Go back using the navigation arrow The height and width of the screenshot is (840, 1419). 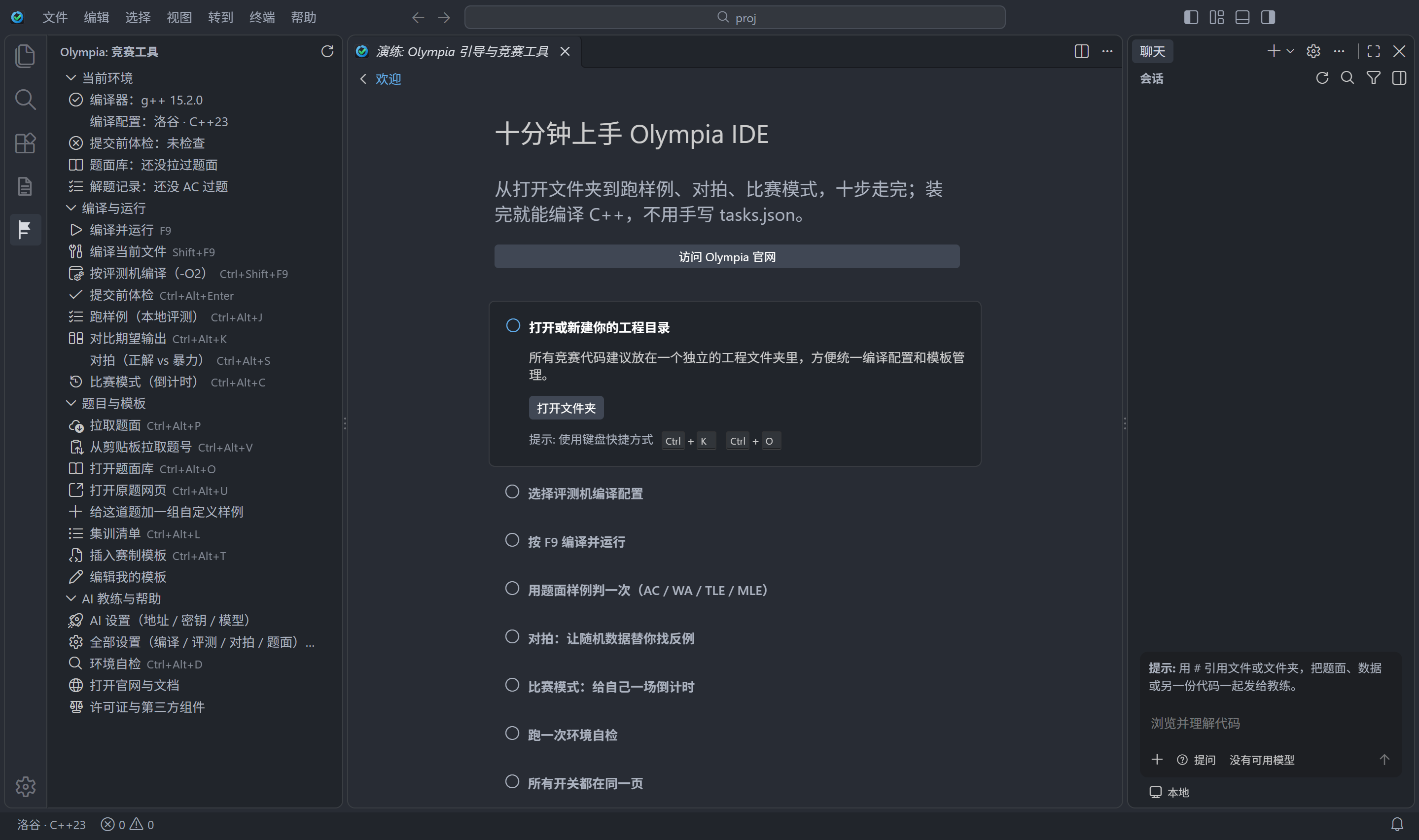point(418,18)
